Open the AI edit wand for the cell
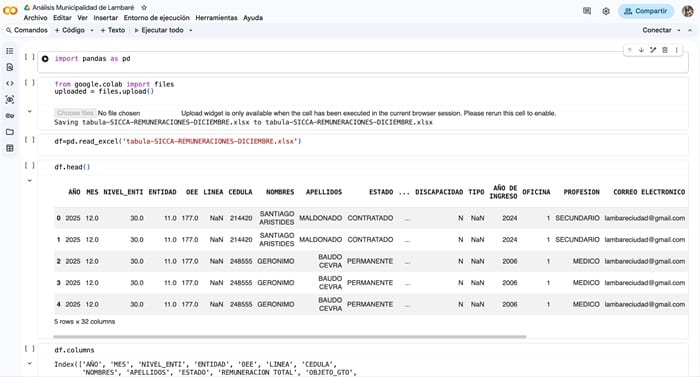700x377 pixels. (653, 50)
